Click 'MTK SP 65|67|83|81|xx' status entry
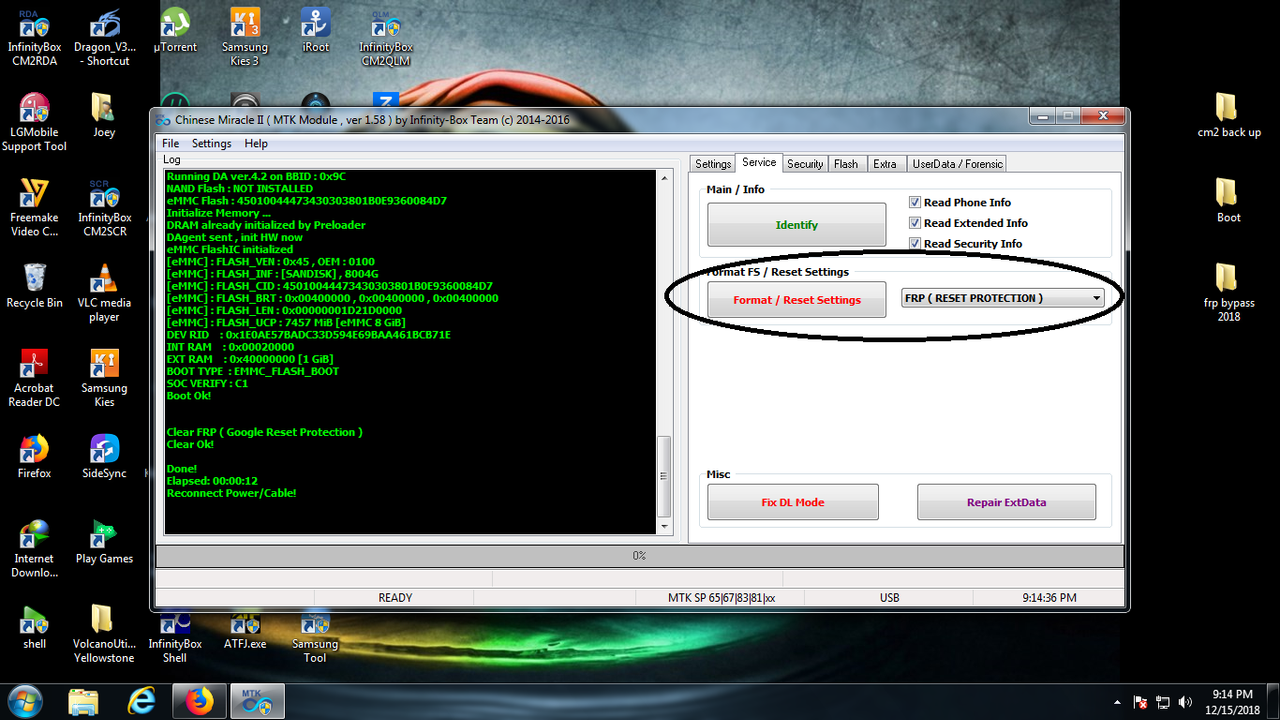This screenshot has width=1280, height=720. coord(721,598)
